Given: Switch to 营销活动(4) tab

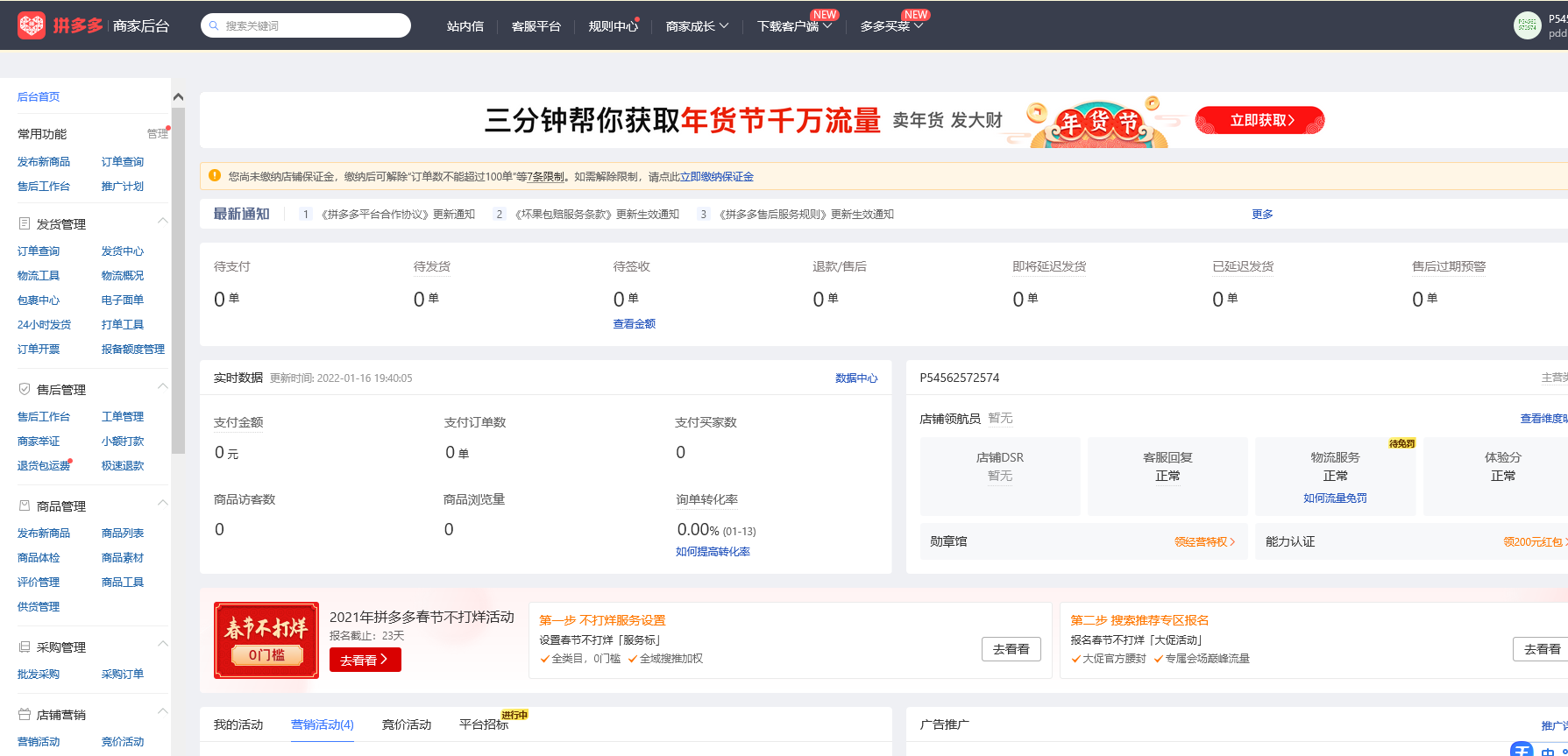Looking at the screenshot, I should click(x=323, y=724).
